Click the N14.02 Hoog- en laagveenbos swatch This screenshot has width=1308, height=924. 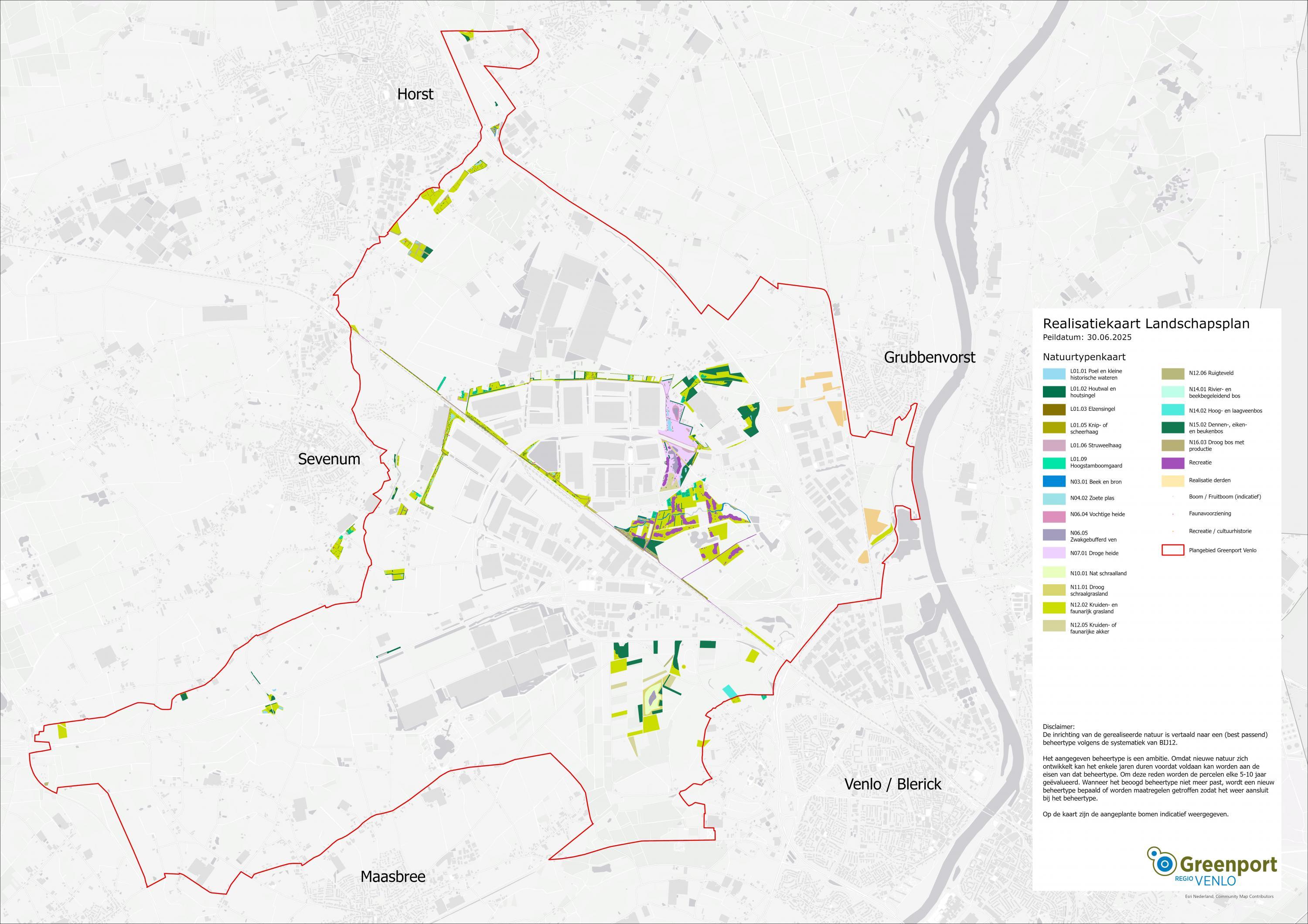[x=1172, y=411]
